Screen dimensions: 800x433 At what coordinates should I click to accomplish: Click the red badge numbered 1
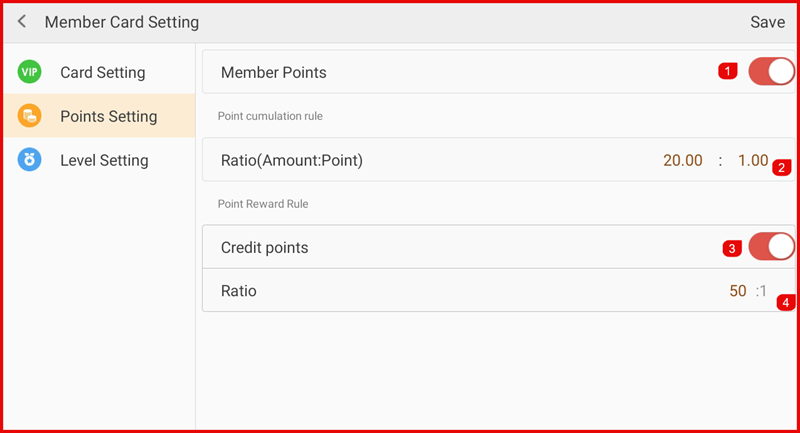pos(728,71)
